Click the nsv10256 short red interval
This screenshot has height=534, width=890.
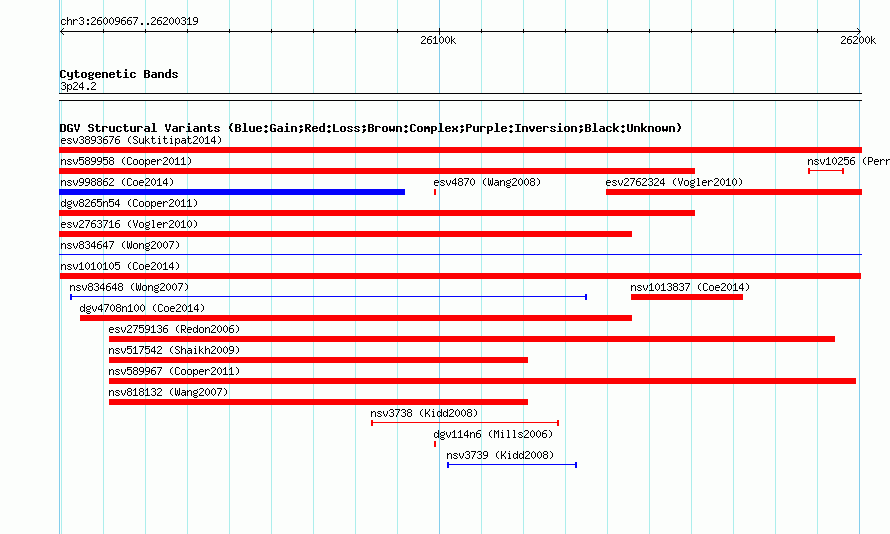[x=826, y=171]
